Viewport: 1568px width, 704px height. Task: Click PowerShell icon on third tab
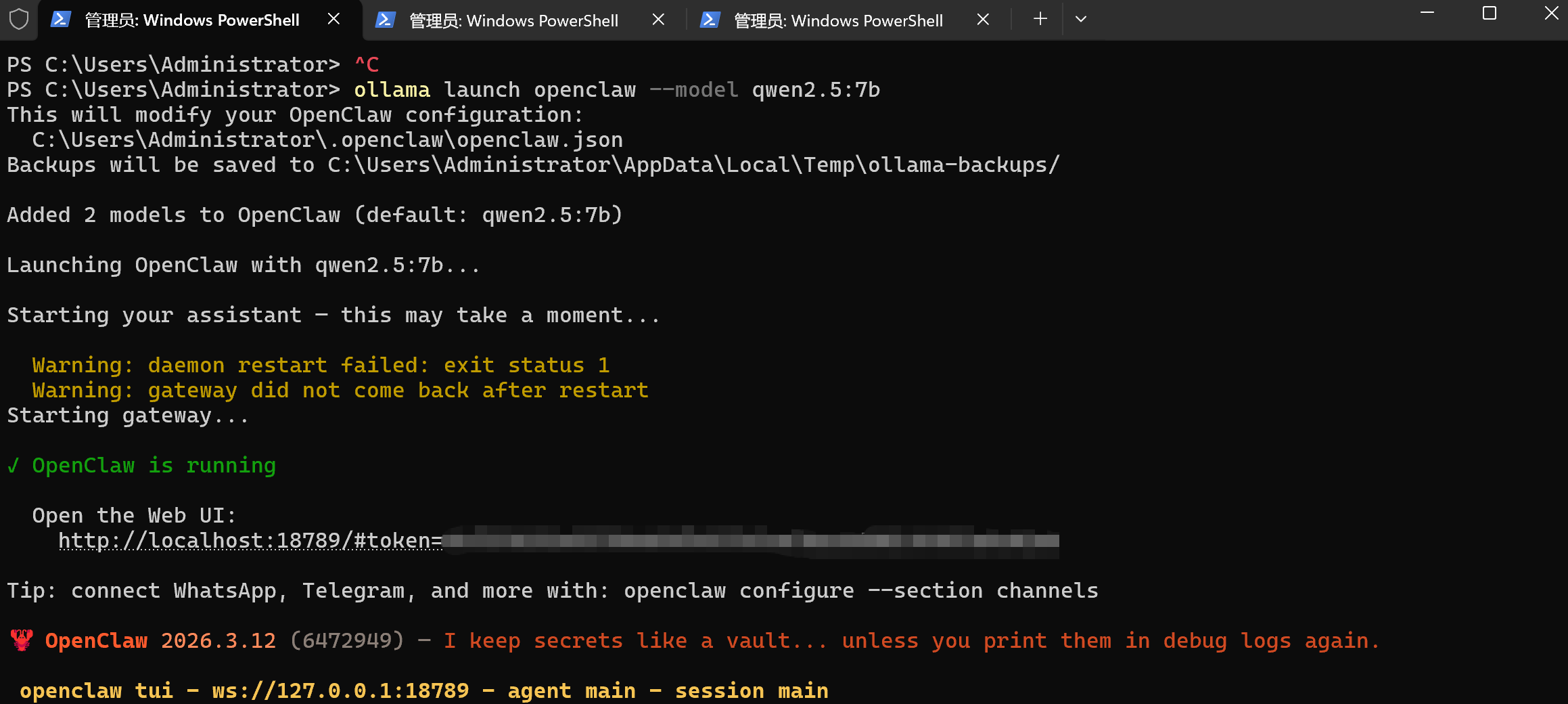pyautogui.click(x=710, y=20)
